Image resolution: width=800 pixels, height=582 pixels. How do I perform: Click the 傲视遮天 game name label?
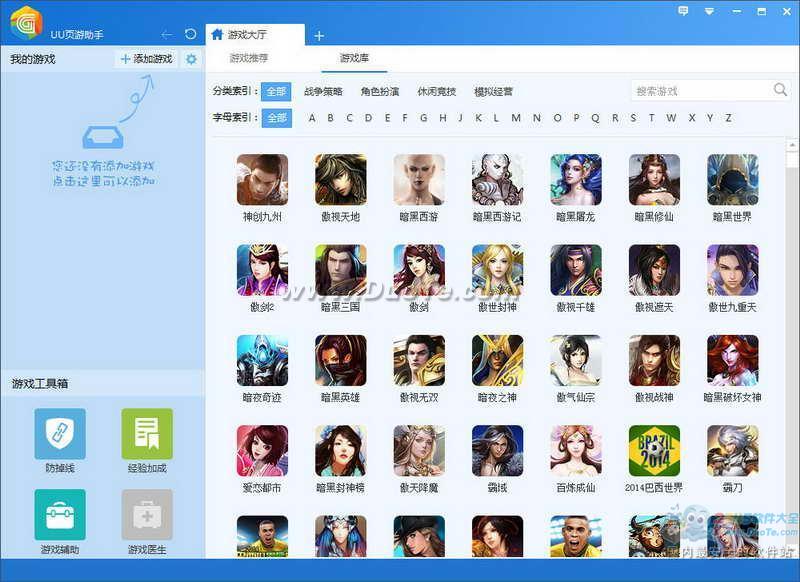tap(654, 307)
